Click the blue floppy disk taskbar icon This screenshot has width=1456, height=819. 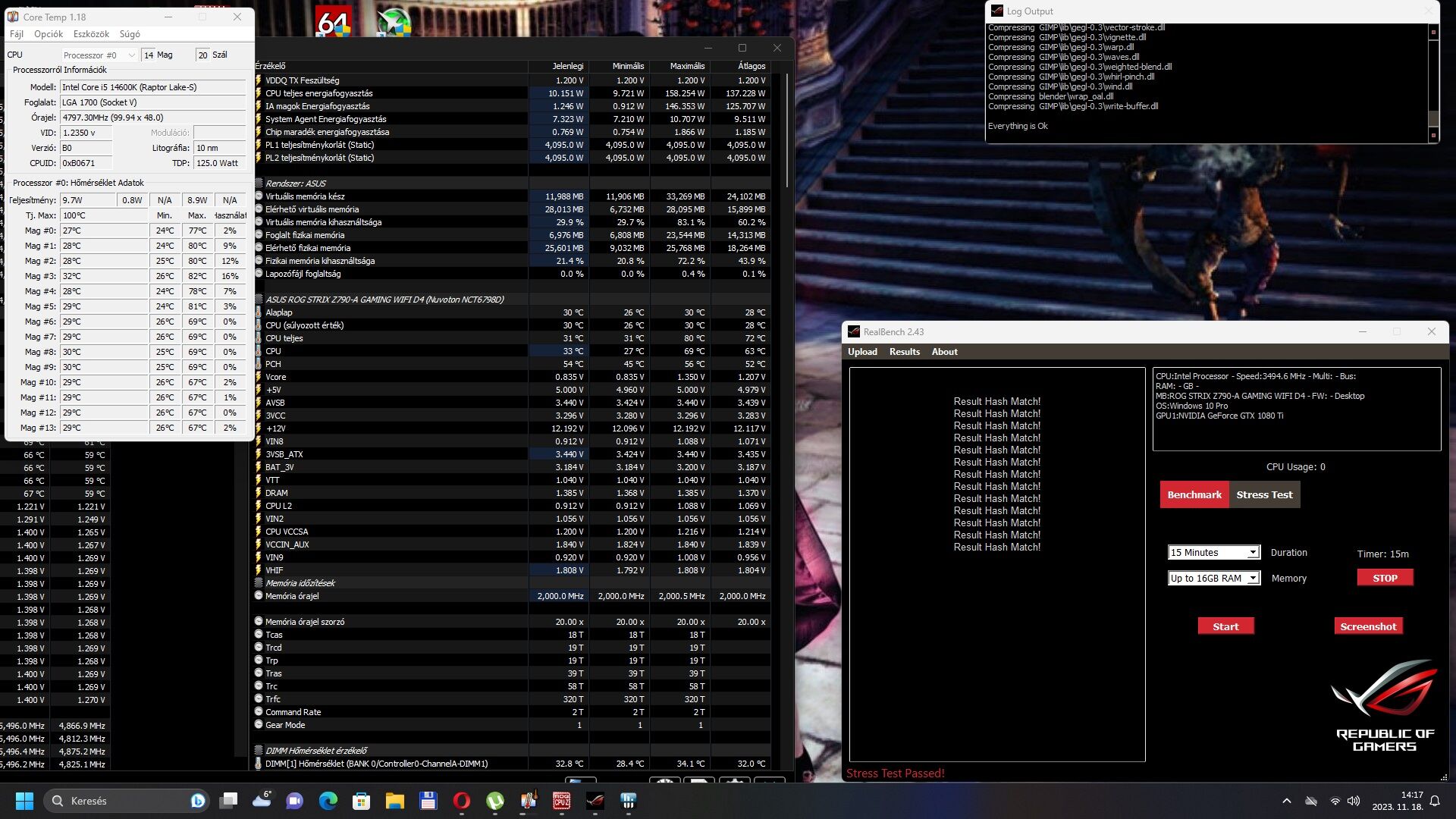428,801
